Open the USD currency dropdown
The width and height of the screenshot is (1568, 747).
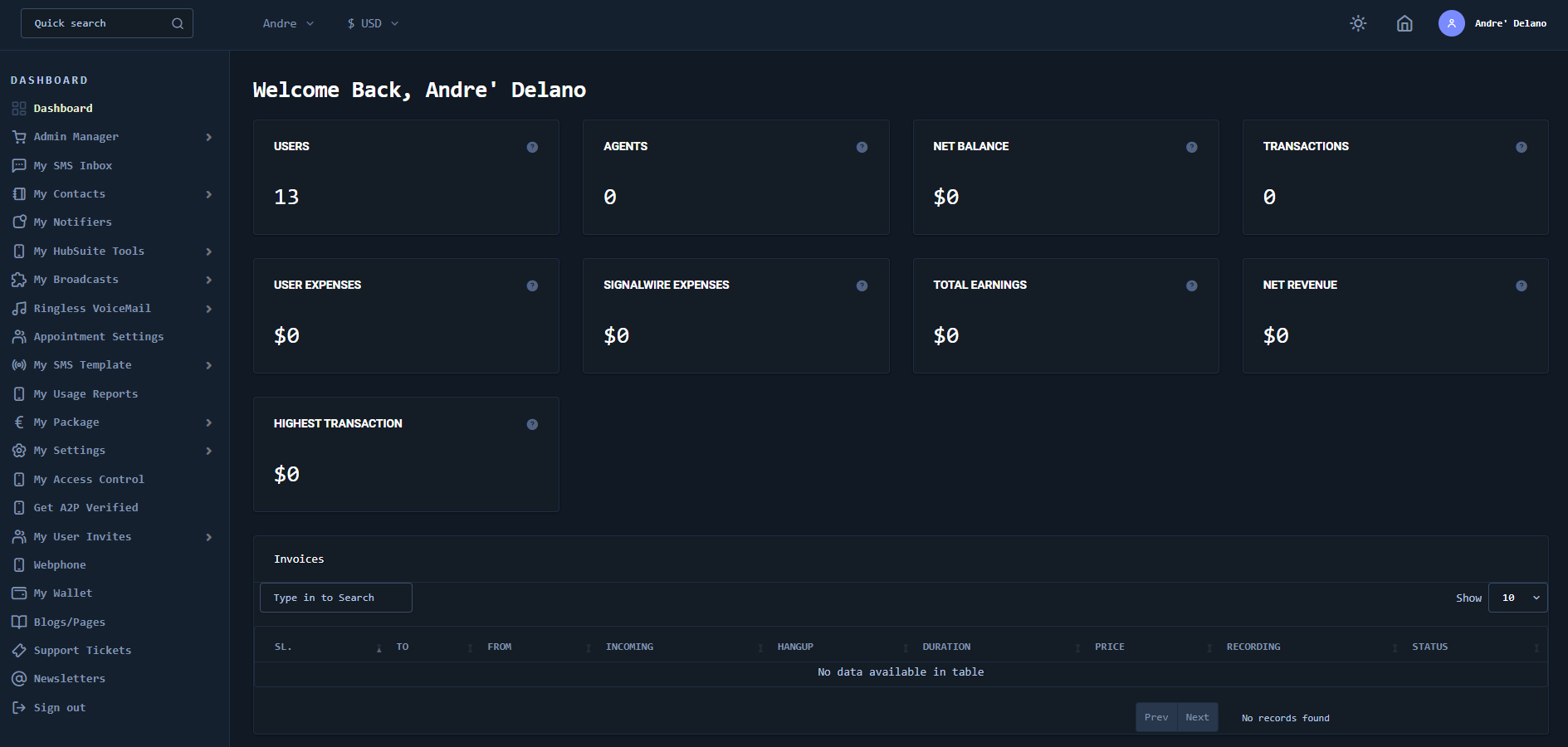pyautogui.click(x=373, y=23)
